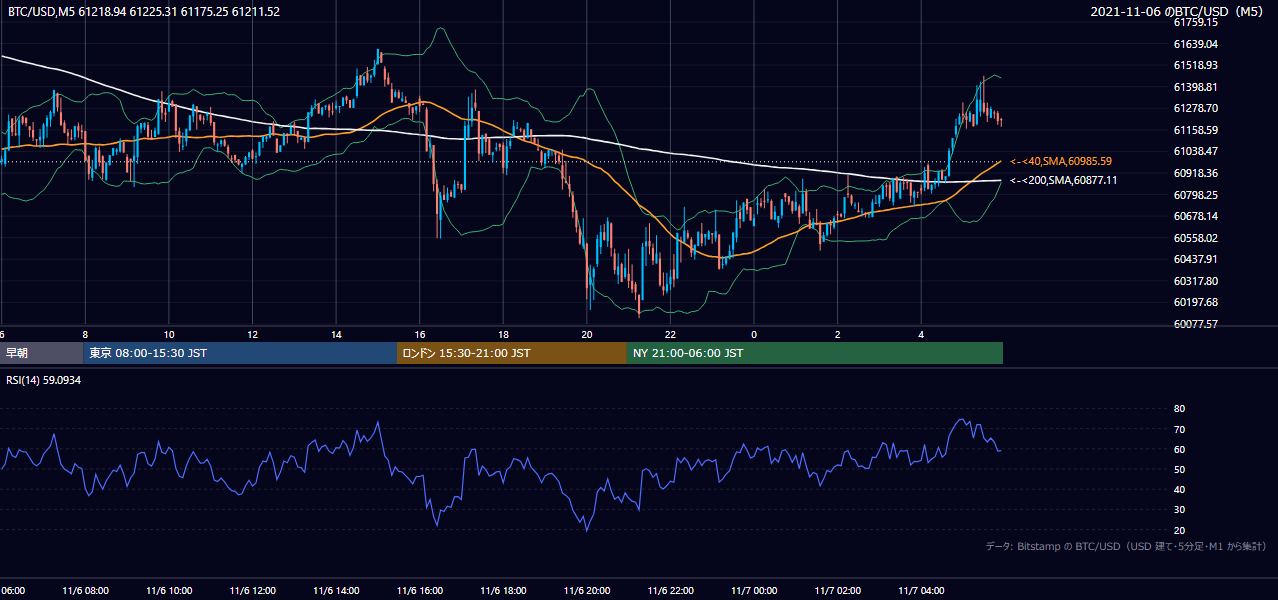The width and height of the screenshot is (1278, 600).
Task: Click the 11/6 12:00 date label
Action: click(x=253, y=591)
